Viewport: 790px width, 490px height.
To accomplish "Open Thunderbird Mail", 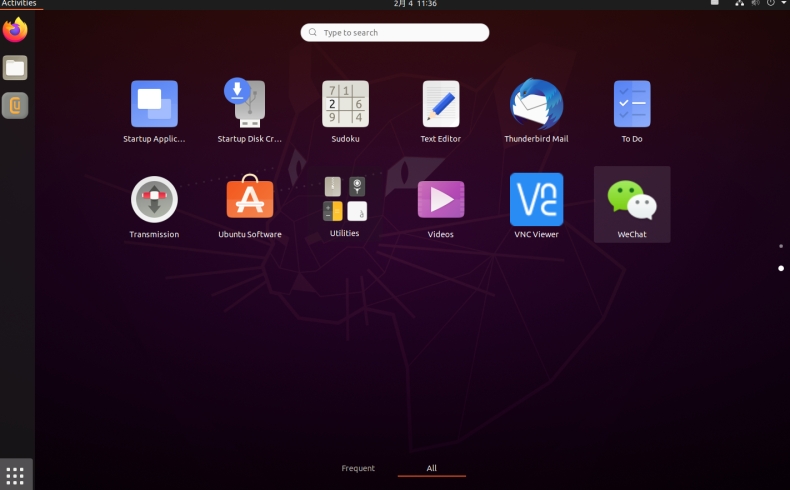I will click(x=536, y=104).
